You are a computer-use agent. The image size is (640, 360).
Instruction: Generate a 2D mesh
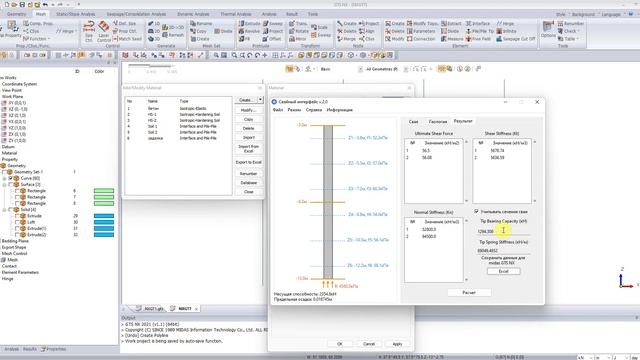coord(154,31)
